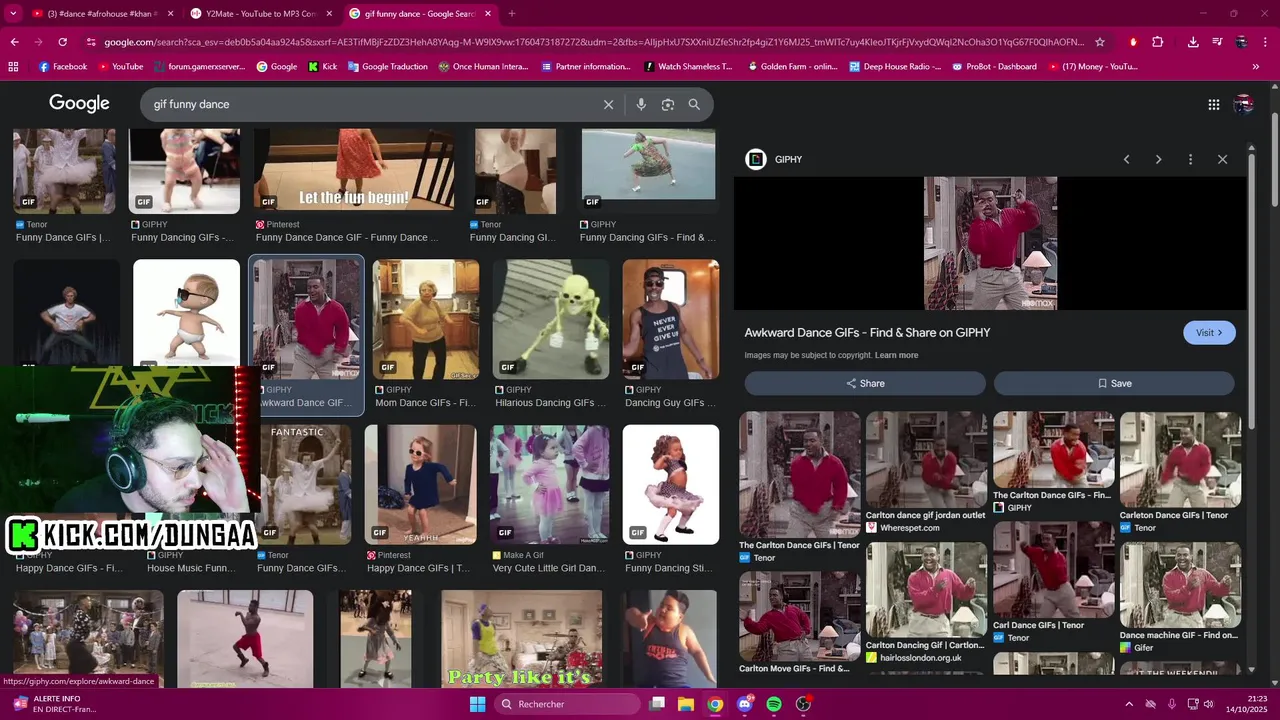Image resolution: width=1280 pixels, height=720 pixels.
Task: Expand the Chrome tab search dropdown
Action: (x=13, y=14)
